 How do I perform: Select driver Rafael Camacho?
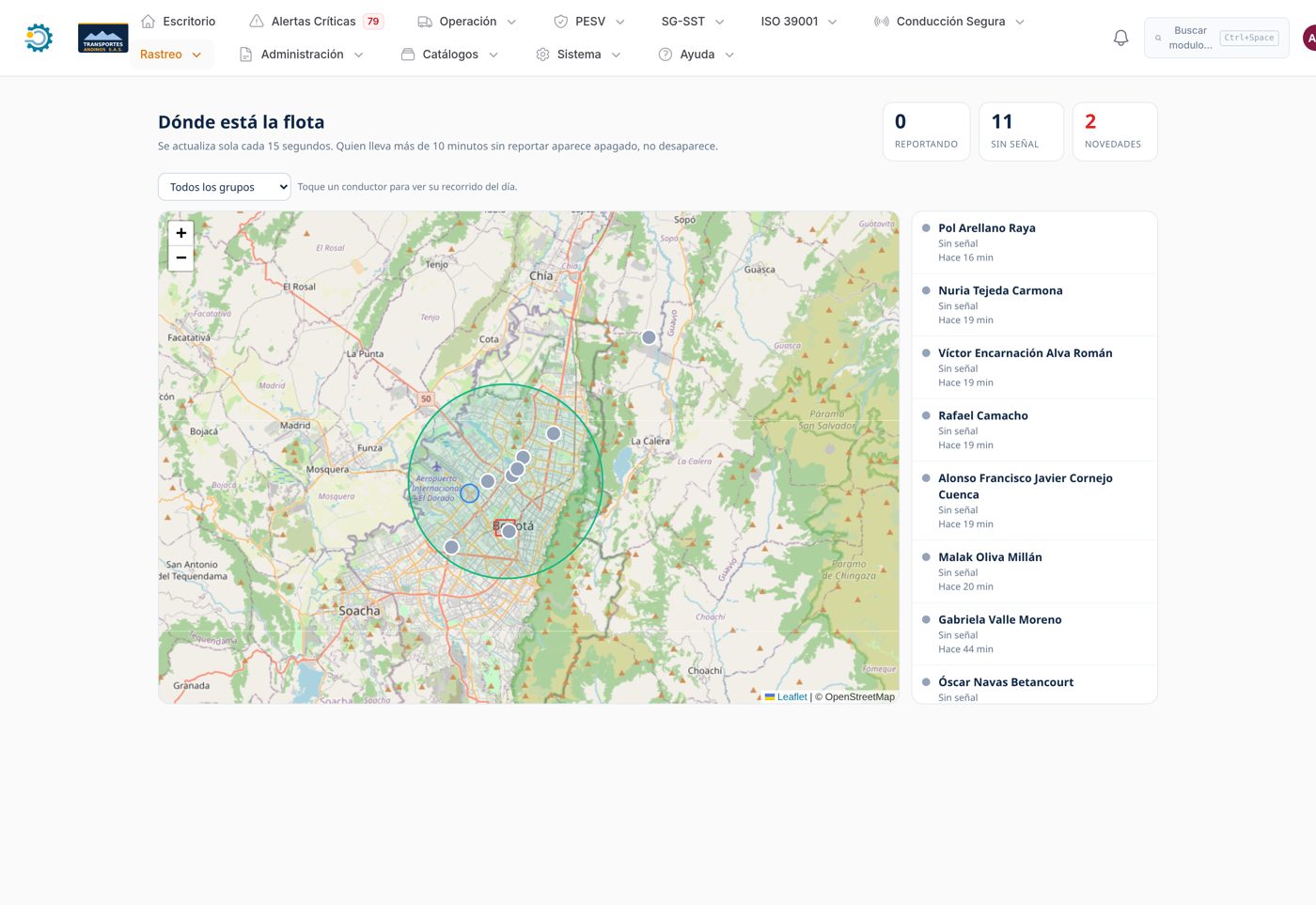click(1034, 429)
